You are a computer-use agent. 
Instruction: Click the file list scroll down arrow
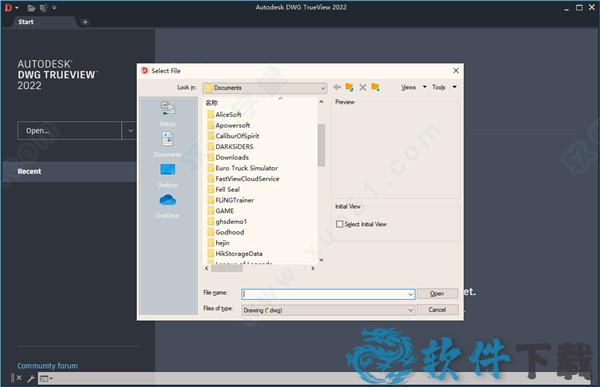(x=321, y=260)
